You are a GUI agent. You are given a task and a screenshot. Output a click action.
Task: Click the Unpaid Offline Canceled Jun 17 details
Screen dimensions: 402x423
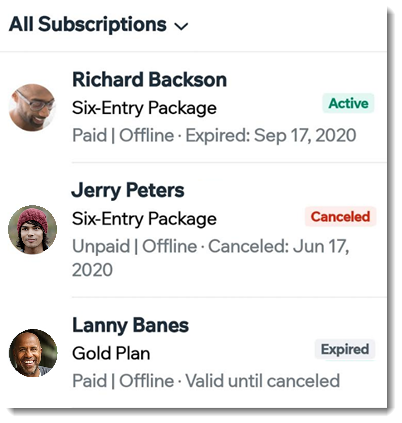click(211, 258)
